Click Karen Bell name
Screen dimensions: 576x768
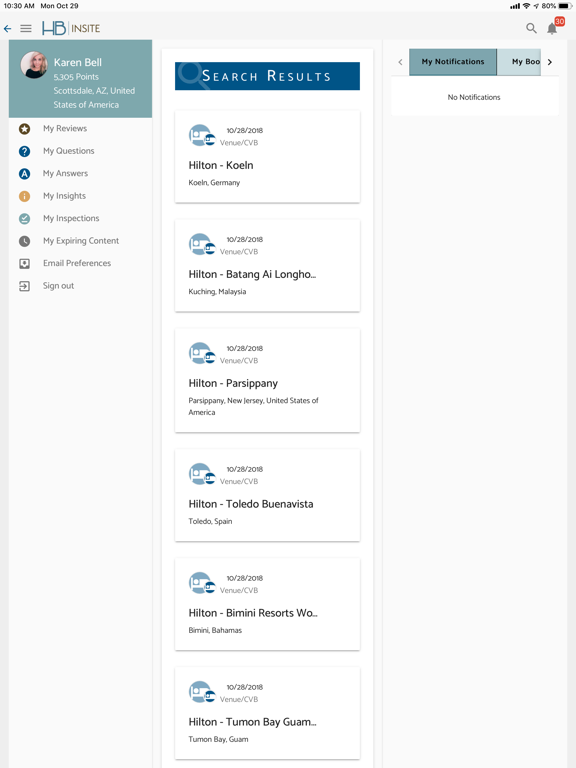coord(77,63)
